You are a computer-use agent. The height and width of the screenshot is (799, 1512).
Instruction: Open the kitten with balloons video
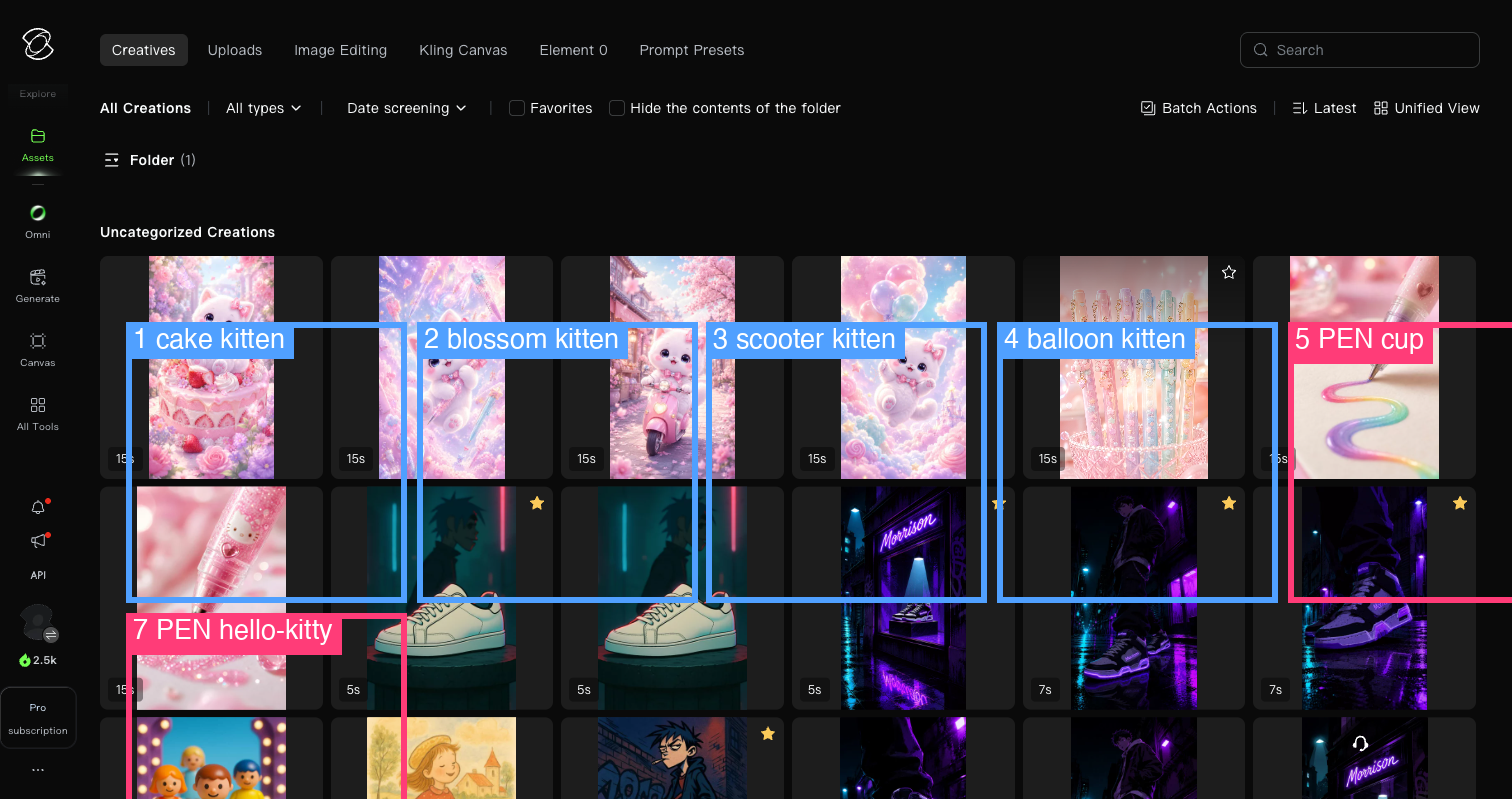click(903, 367)
